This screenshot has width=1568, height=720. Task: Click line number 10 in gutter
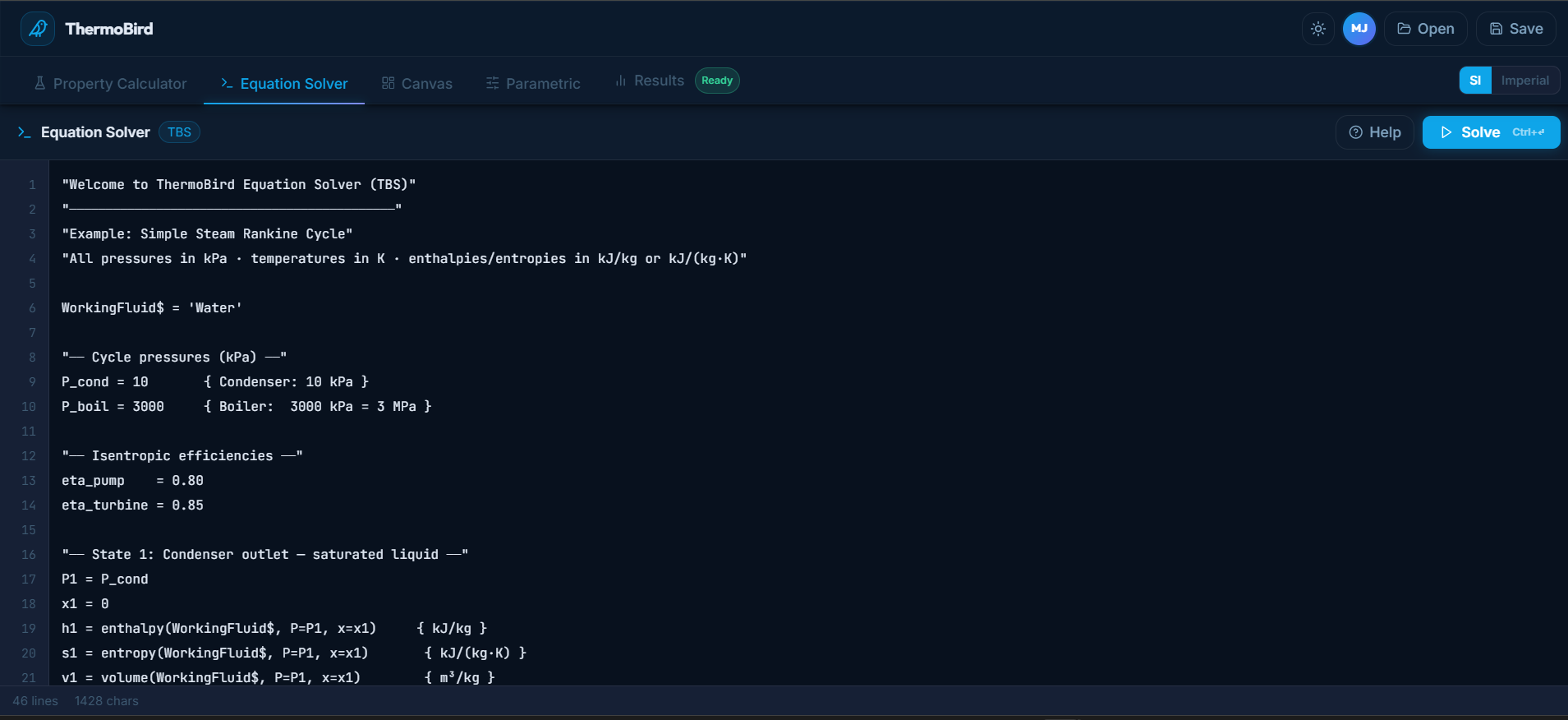(29, 406)
